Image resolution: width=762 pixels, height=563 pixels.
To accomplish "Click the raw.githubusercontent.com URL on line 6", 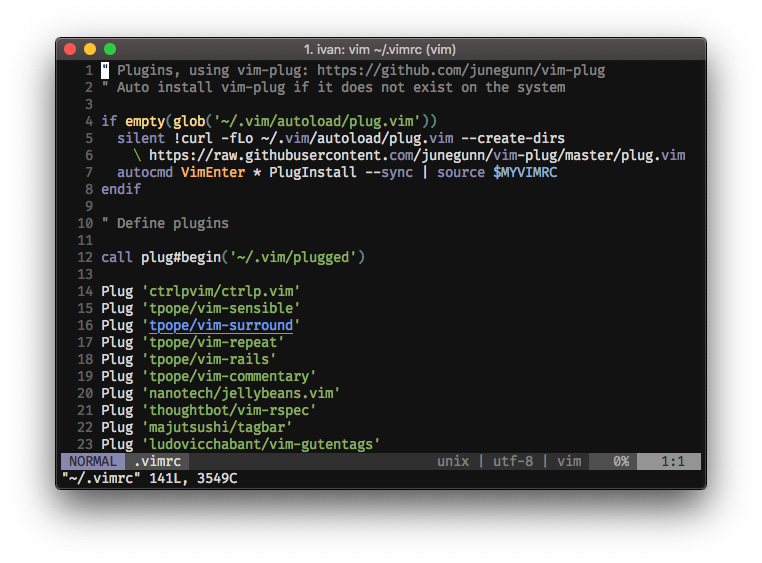I will click(417, 155).
